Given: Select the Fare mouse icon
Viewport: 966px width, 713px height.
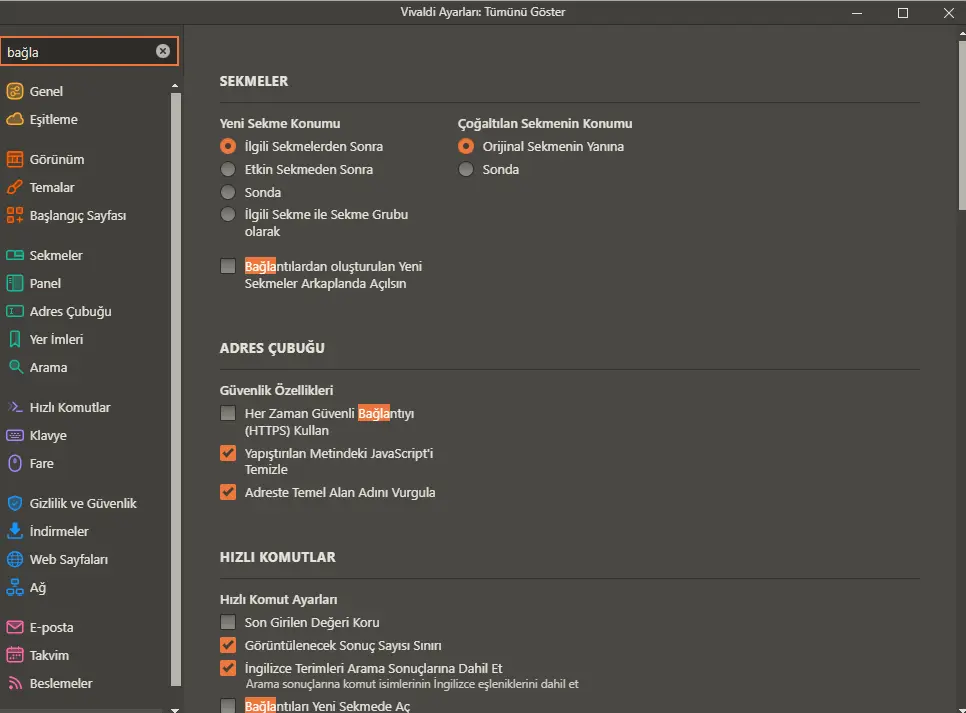Looking at the screenshot, I should pos(15,463).
